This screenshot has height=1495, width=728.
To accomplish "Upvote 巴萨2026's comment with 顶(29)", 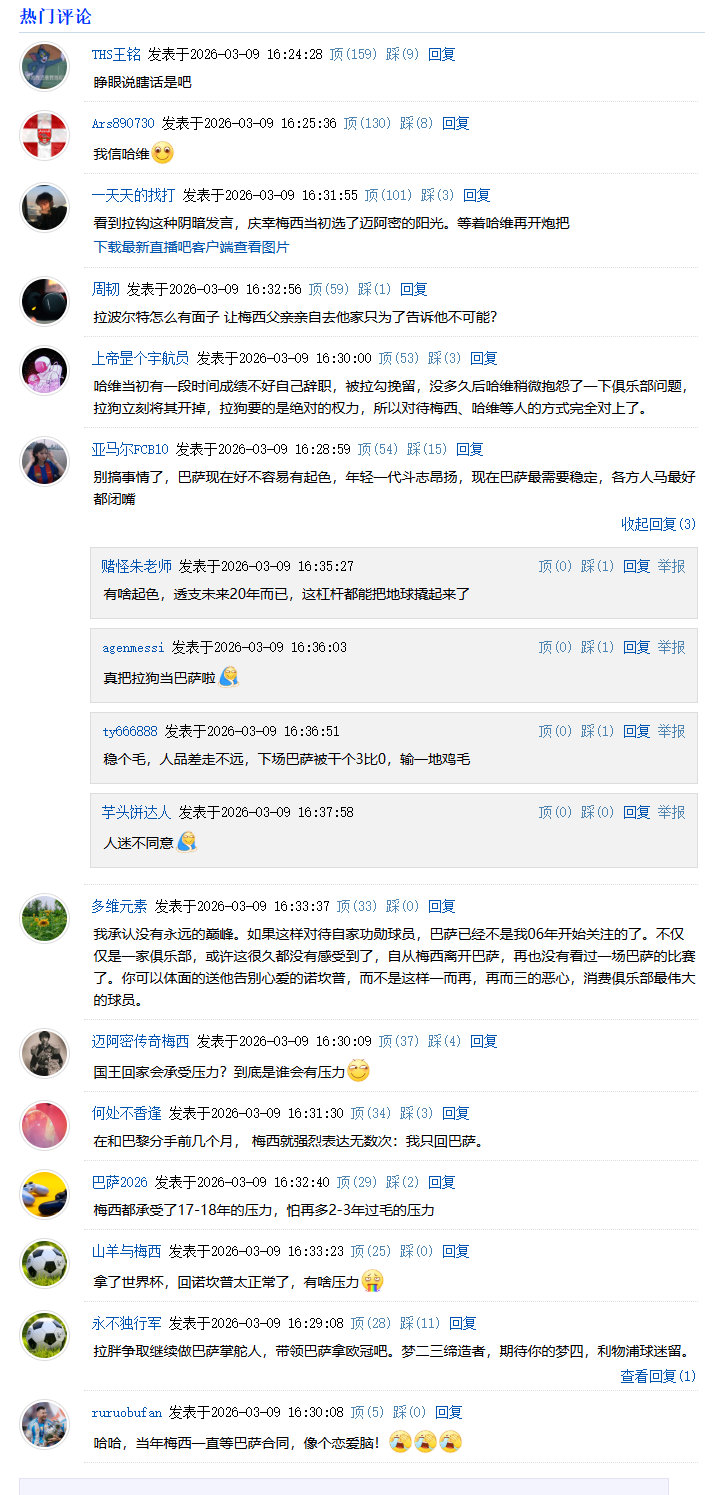I will pyautogui.click(x=354, y=1181).
